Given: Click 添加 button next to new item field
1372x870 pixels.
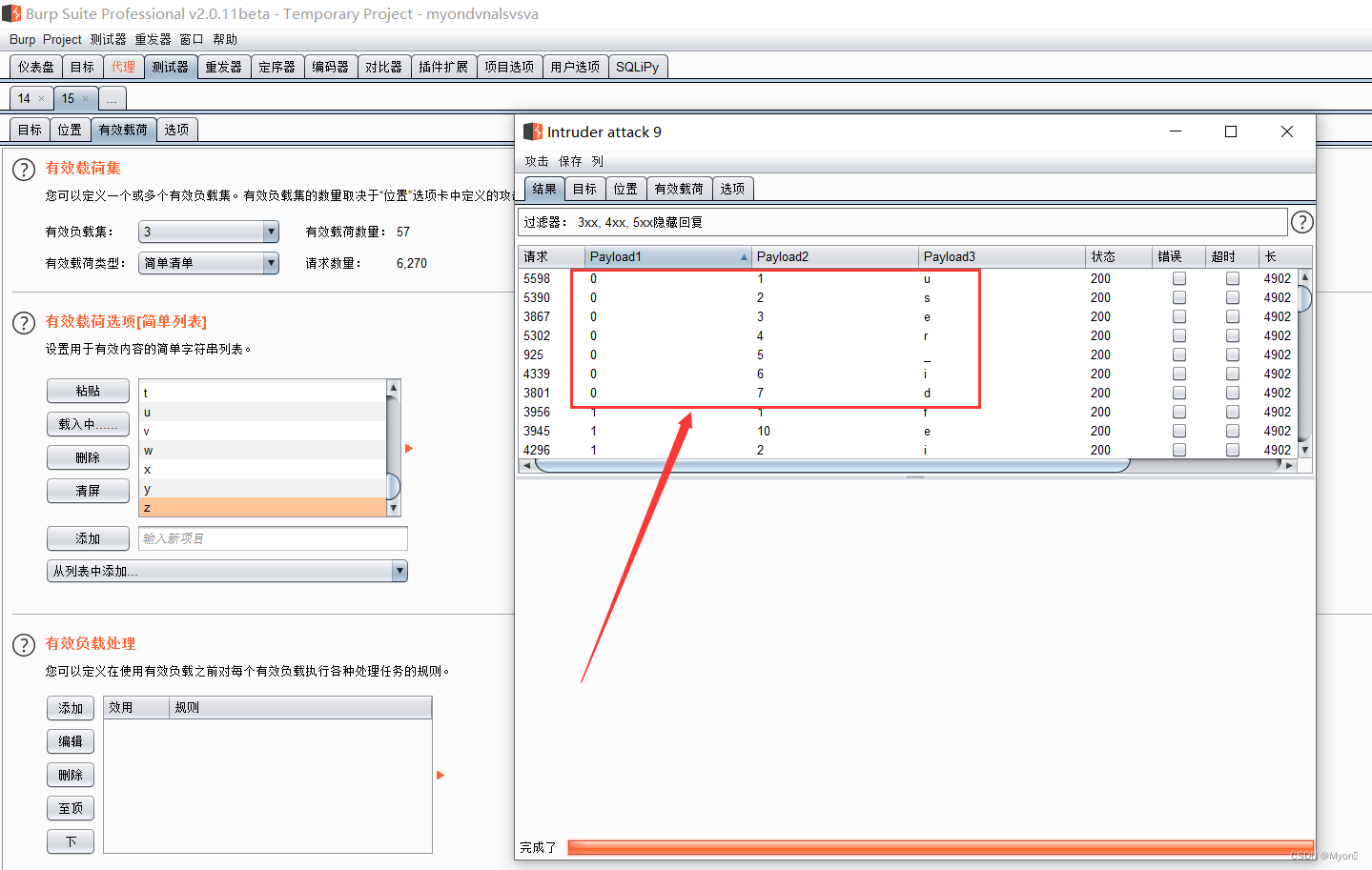Looking at the screenshot, I should [x=88, y=538].
